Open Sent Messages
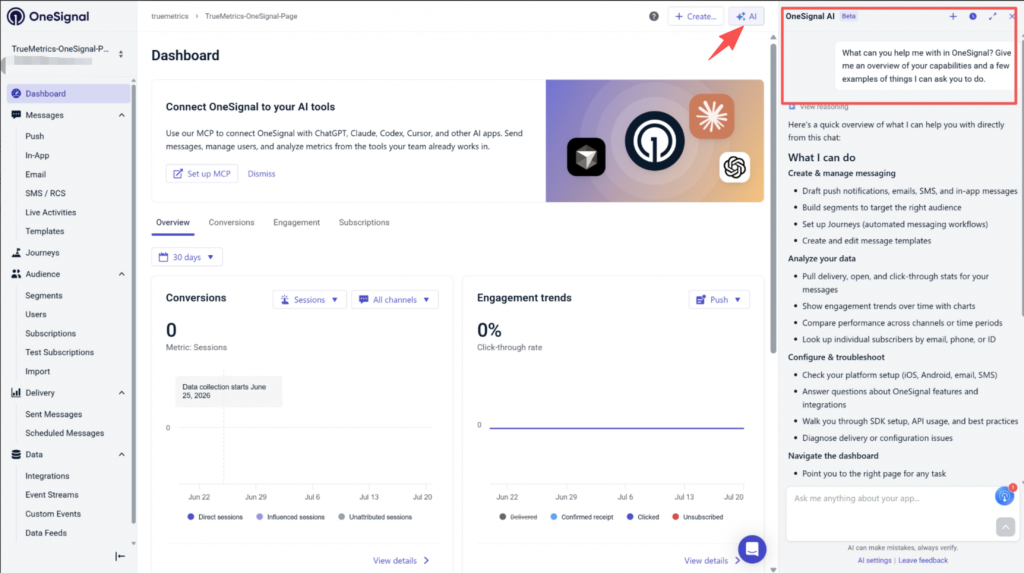Screen dimensions: 1024x573 pos(54,414)
